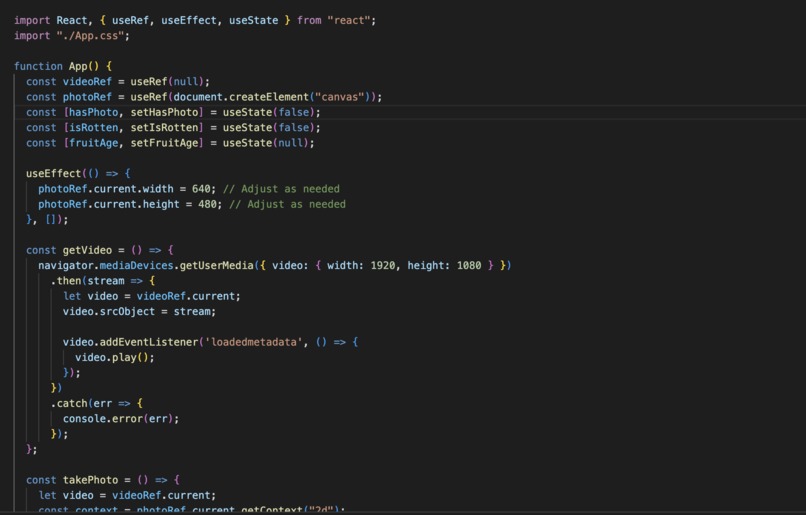This screenshot has height=515, width=806.
Task: Click the 'setIsRotten' setter name
Action: (x=164, y=128)
